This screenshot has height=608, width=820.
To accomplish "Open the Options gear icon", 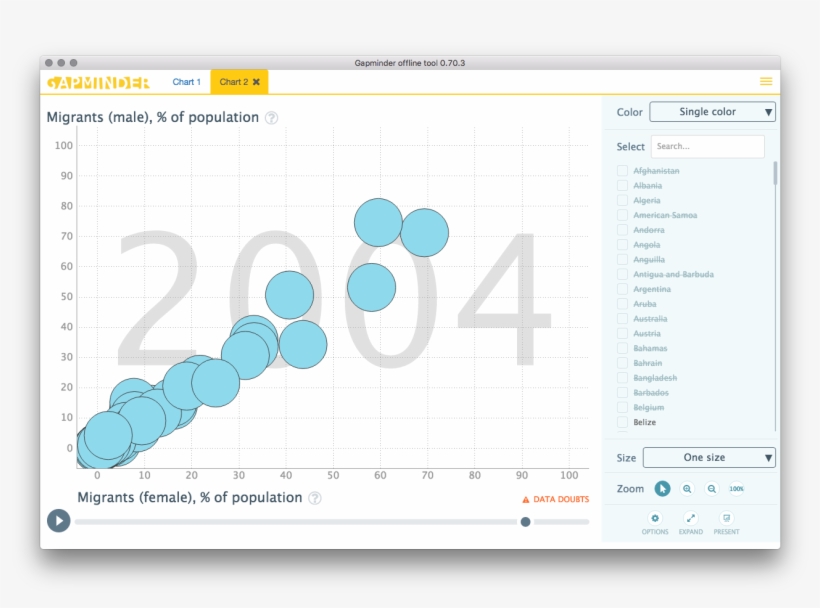I will pyautogui.click(x=655, y=519).
